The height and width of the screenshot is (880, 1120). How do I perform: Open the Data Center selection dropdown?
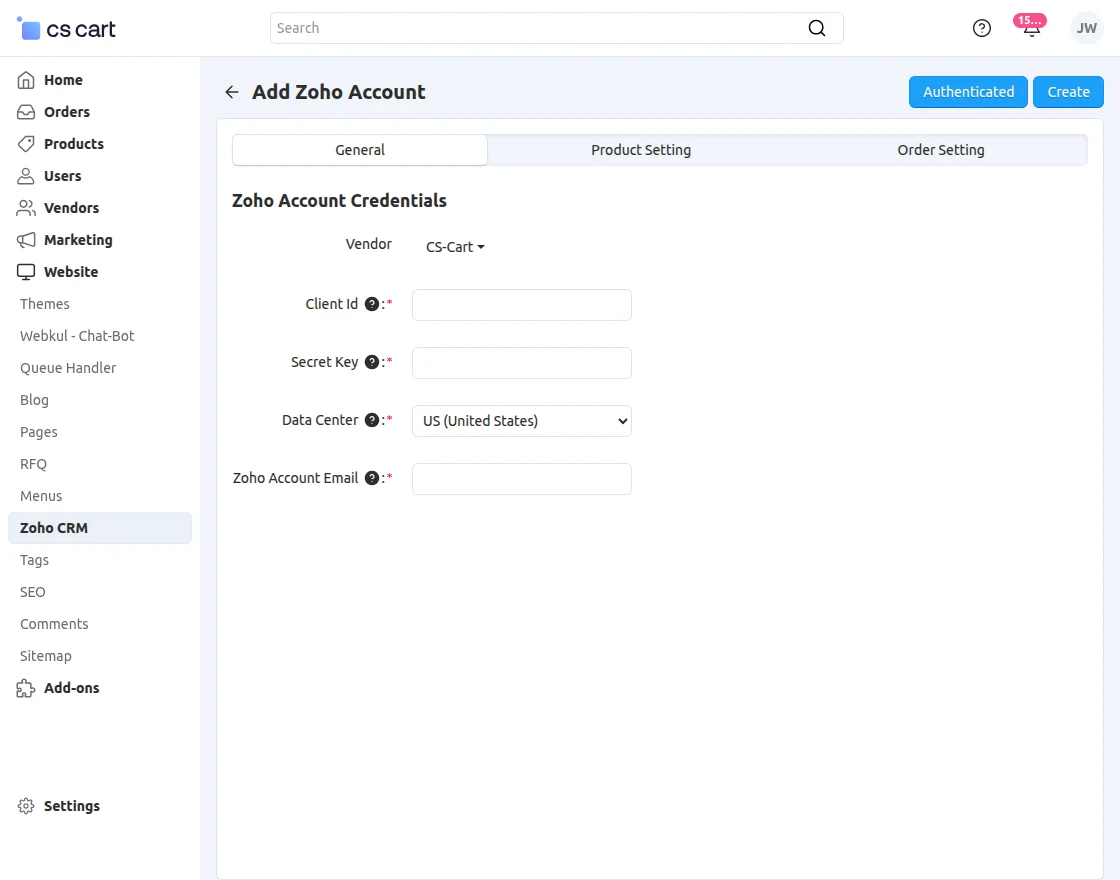[521, 421]
